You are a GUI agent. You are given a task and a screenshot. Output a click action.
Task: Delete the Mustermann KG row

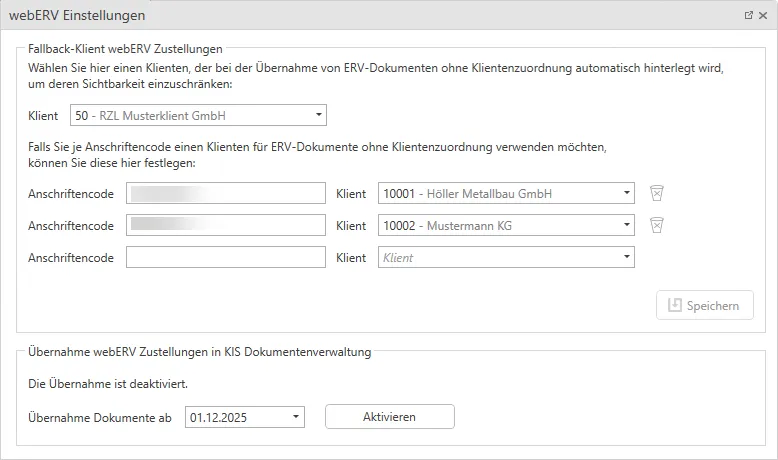click(656, 225)
